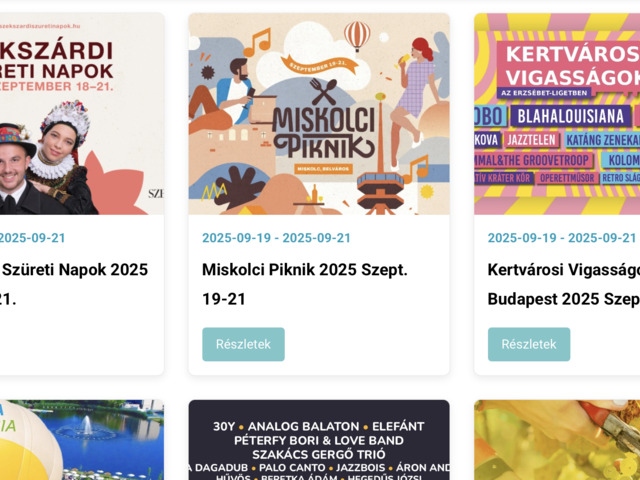This screenshot has width=640, height=480.
Task: Click the Kertvárosi Vigasságok date range text
Action: click(x=562, y=238)
